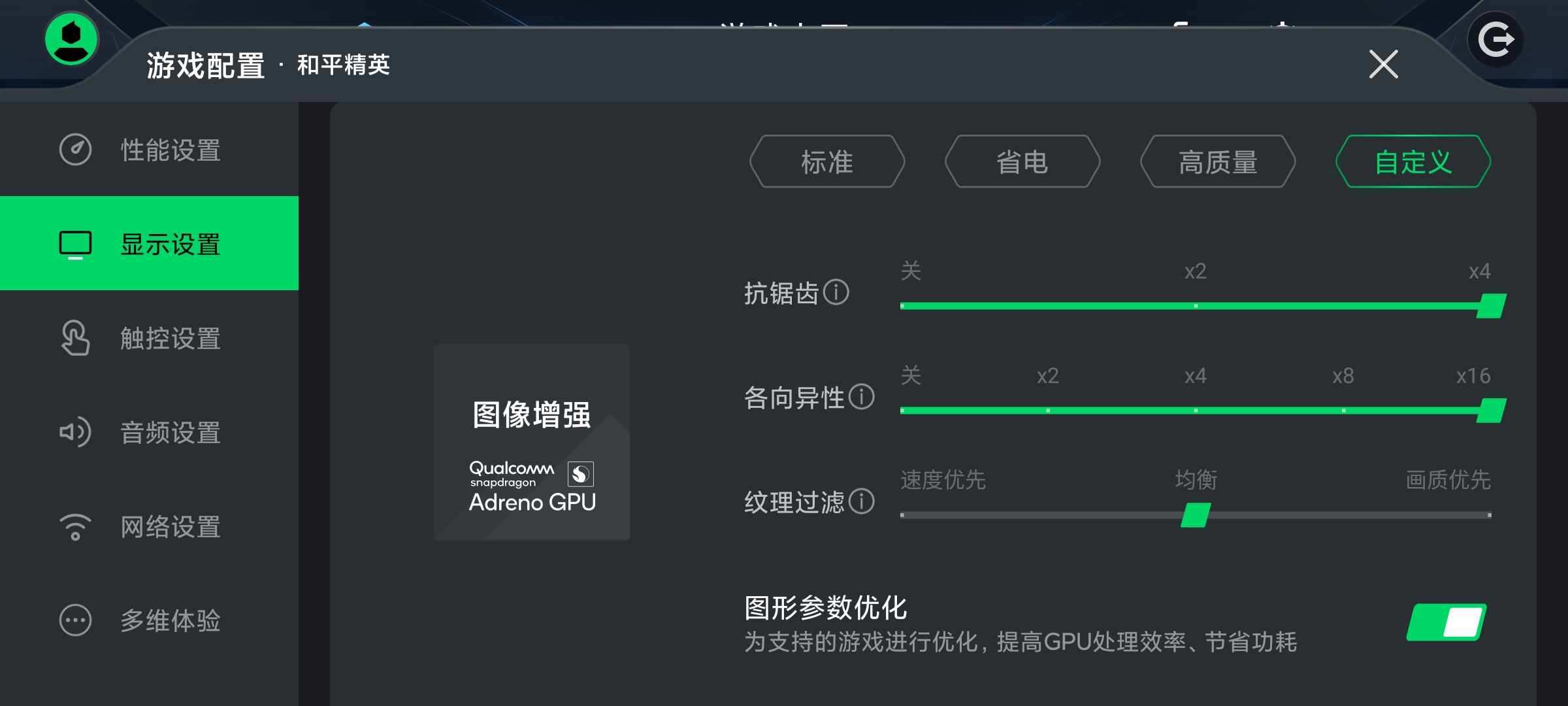
Task: Choose the 自定义 preset mode
Action: coord(1413,161)
